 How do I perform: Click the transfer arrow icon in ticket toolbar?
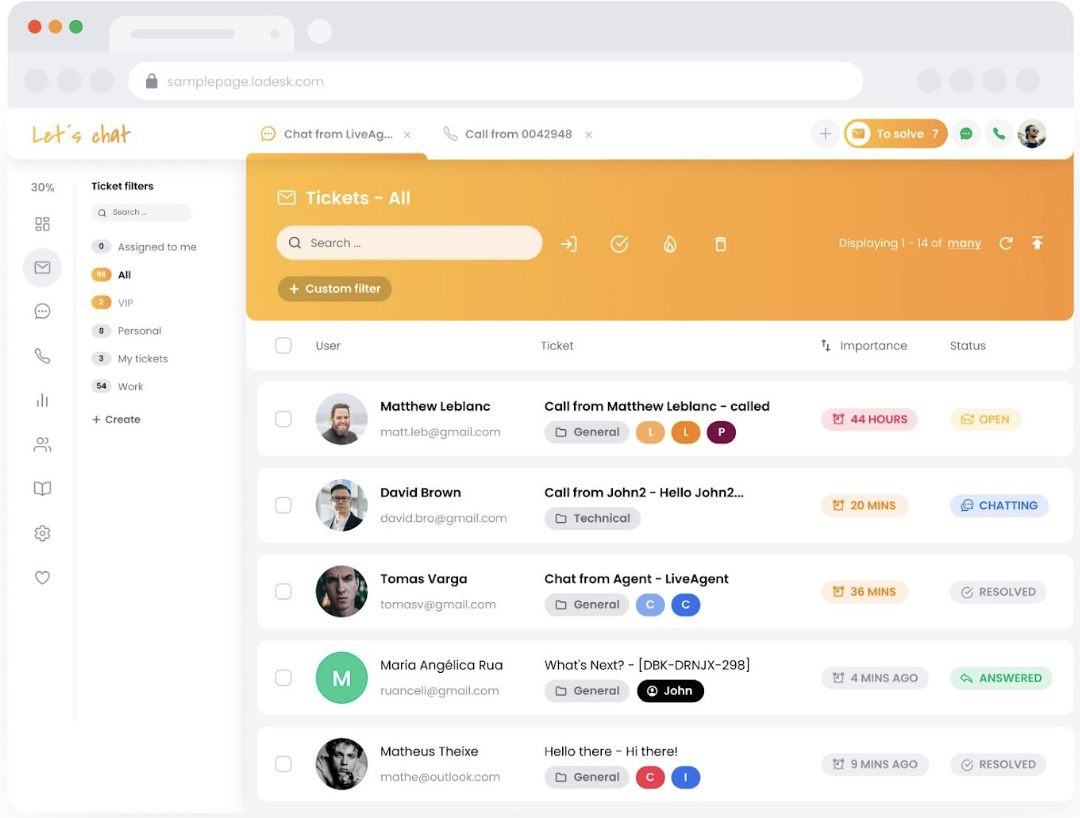[568, 244]
